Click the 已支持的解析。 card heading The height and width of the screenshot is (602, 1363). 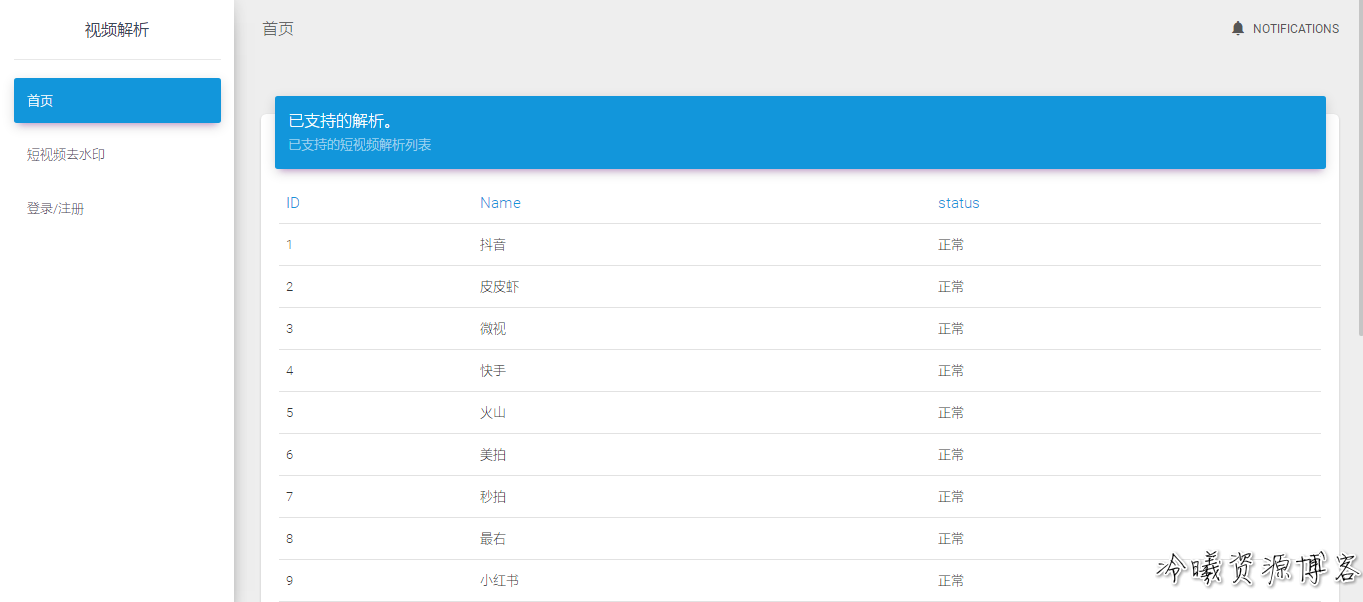340,121
